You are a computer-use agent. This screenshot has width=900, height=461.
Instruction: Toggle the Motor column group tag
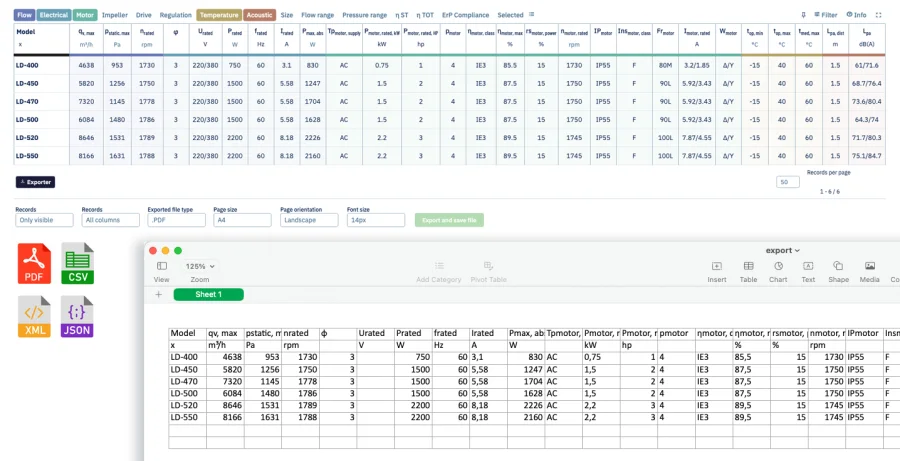[86, 15]
